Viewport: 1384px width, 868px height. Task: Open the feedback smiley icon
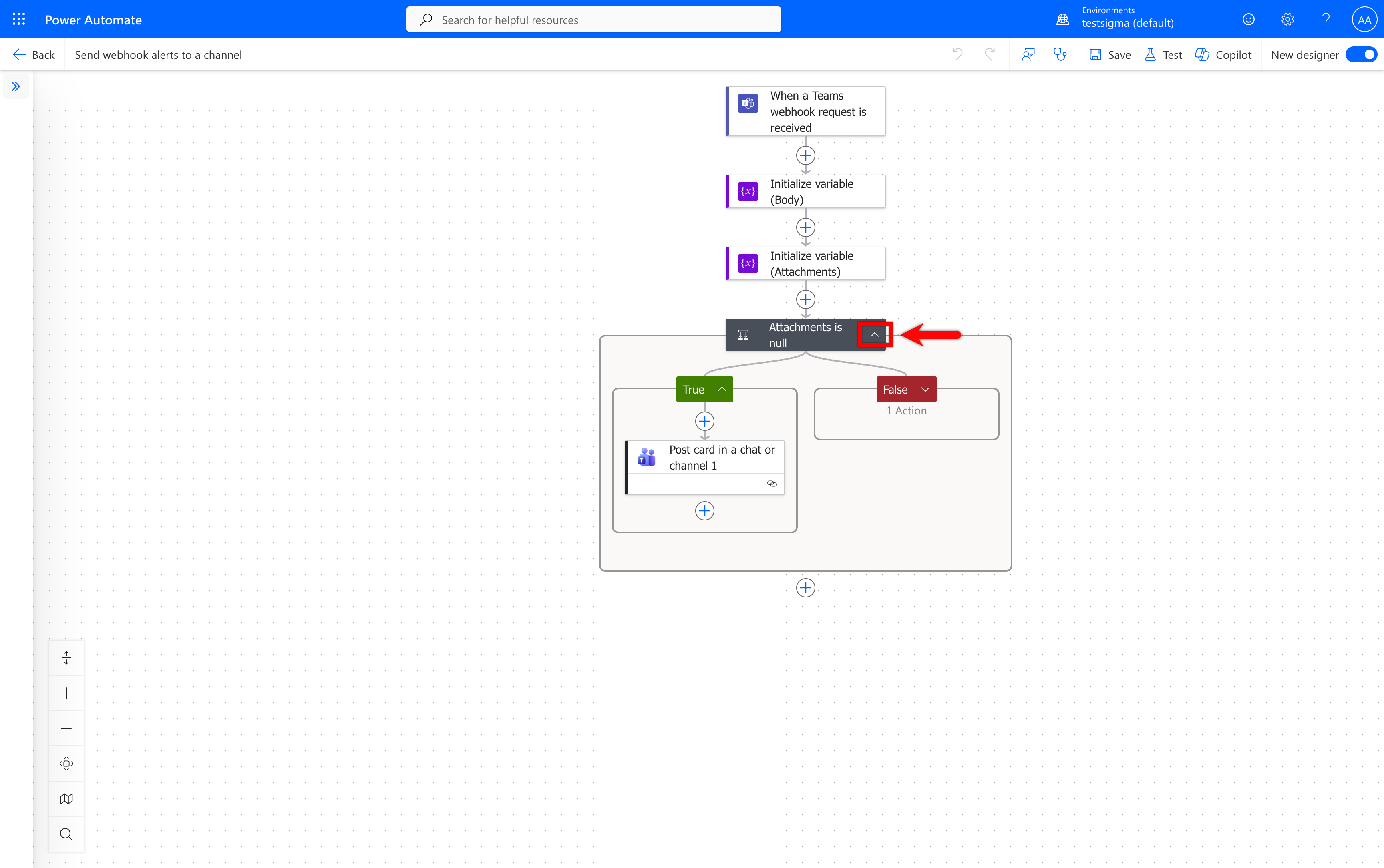(1248, 20)
